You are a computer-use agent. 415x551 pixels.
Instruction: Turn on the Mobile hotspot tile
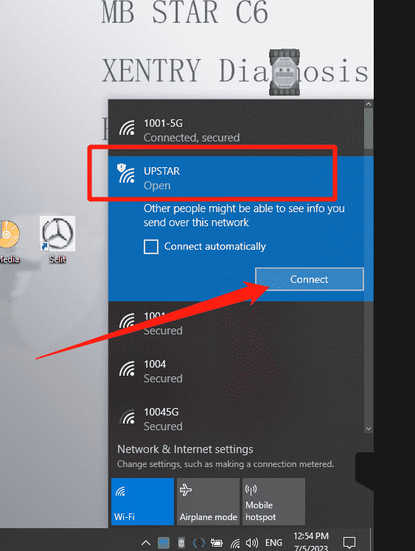coord(274,501)
